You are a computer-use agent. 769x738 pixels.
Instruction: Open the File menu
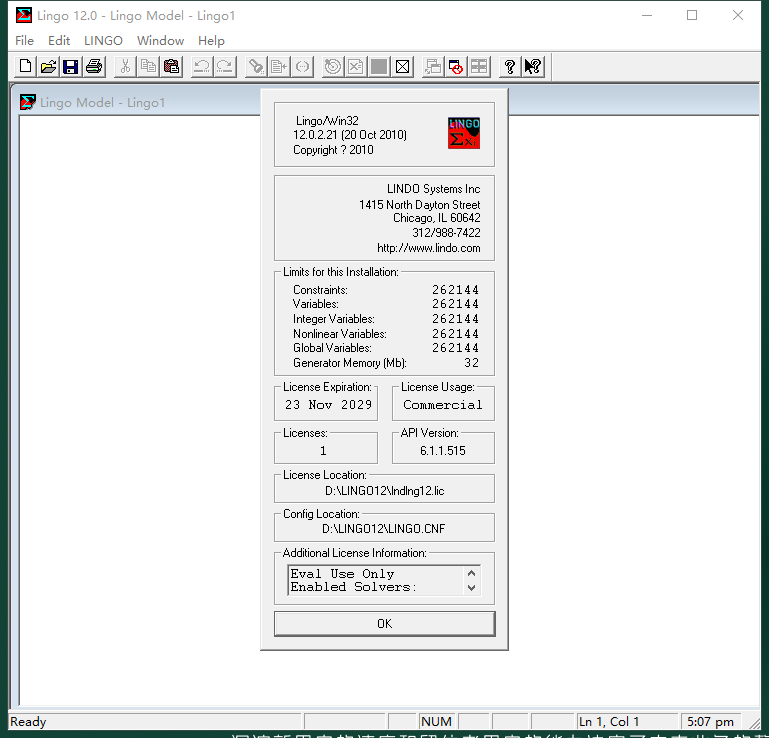click(25, 41)
